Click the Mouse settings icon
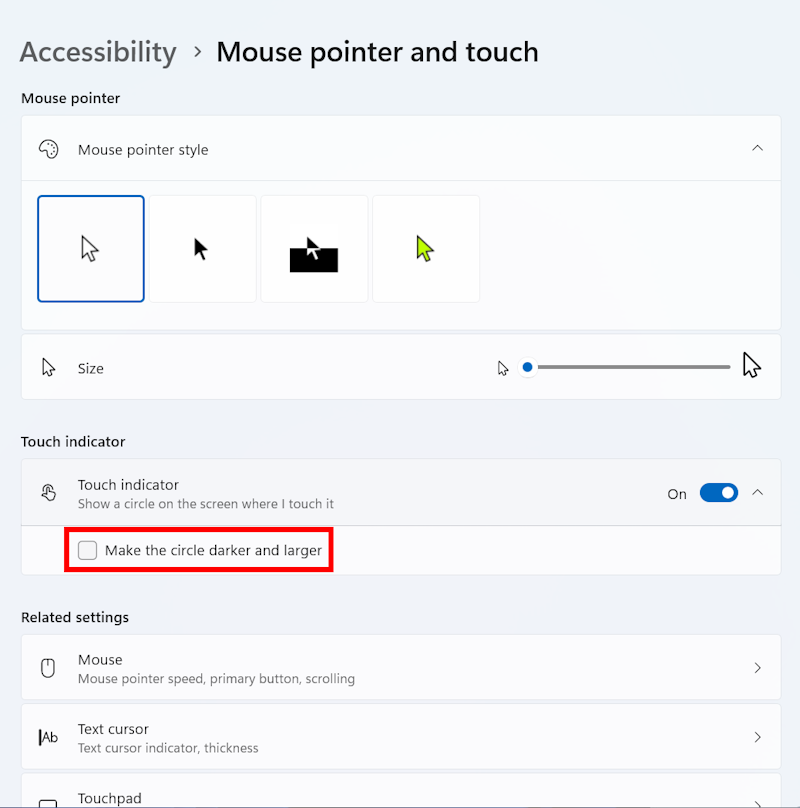The width and height of the screenshot is (800, 808). [x=48, y=668]
